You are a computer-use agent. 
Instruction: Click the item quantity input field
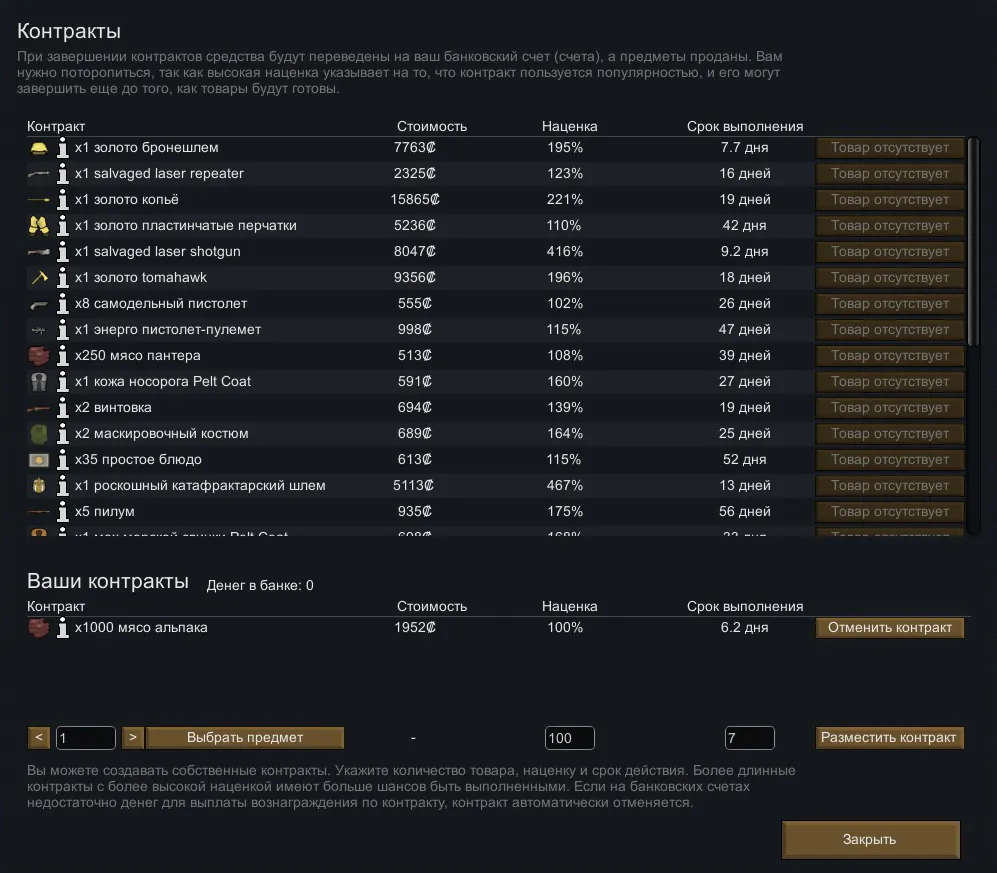point(86,738)
